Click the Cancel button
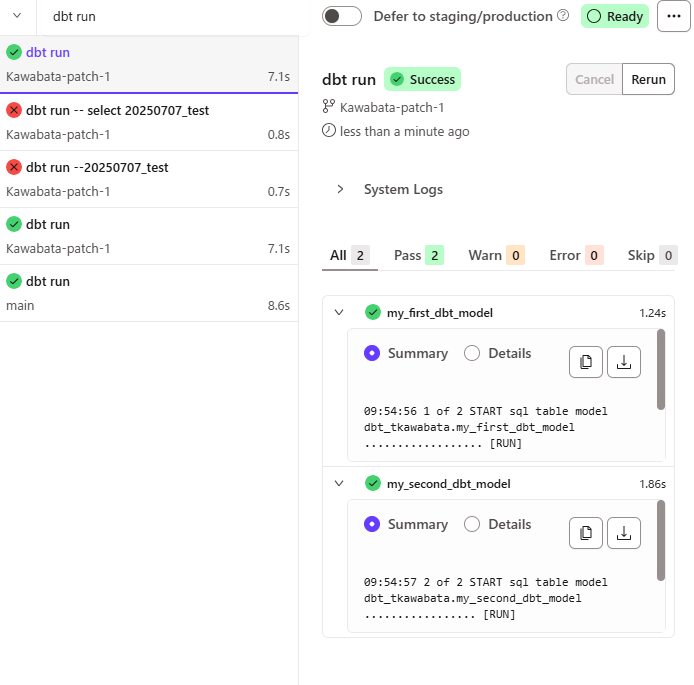 coord(594,79)
